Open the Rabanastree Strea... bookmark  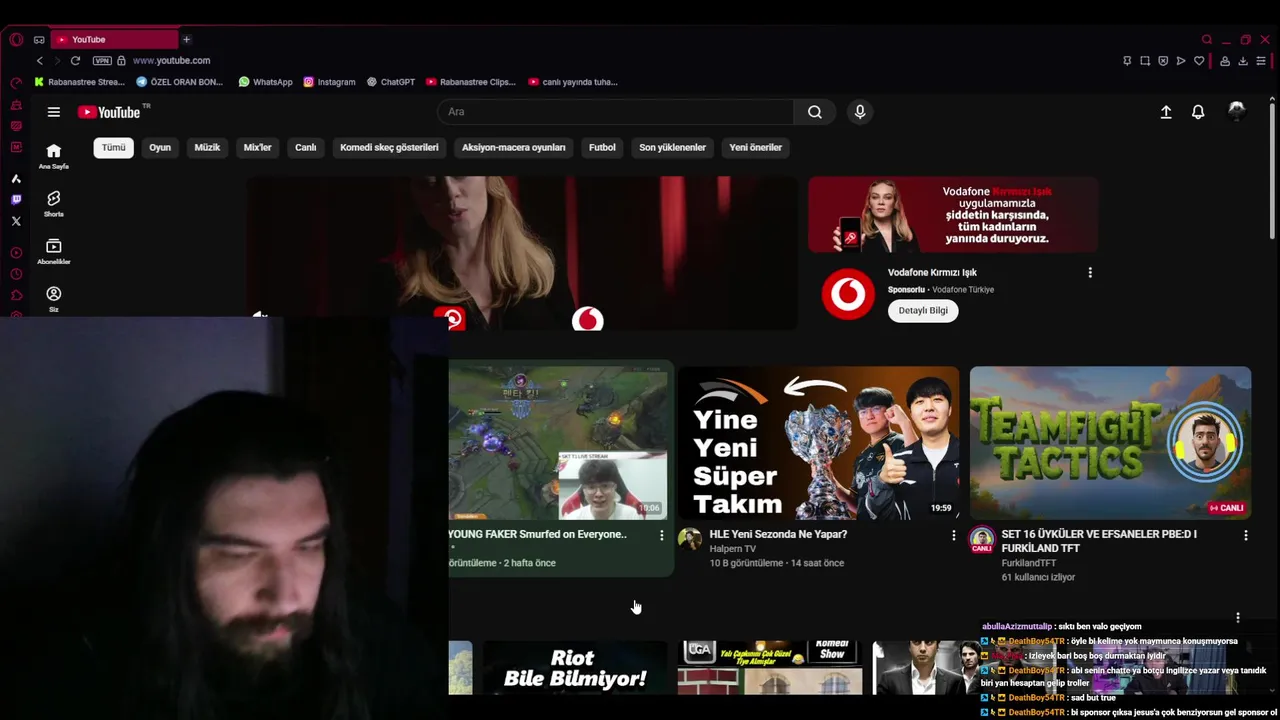point(79,82)
